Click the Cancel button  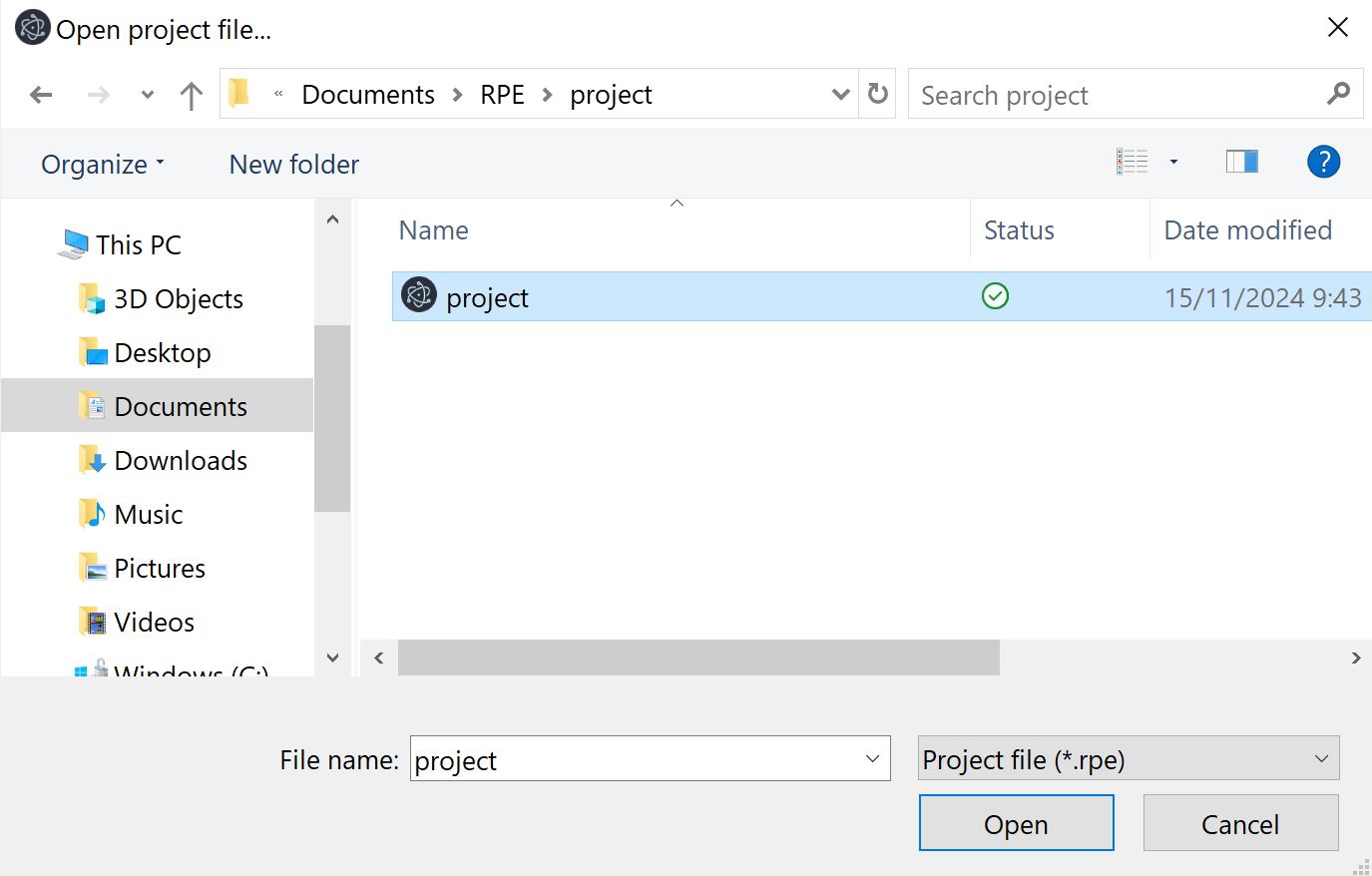pos(1240,823)
